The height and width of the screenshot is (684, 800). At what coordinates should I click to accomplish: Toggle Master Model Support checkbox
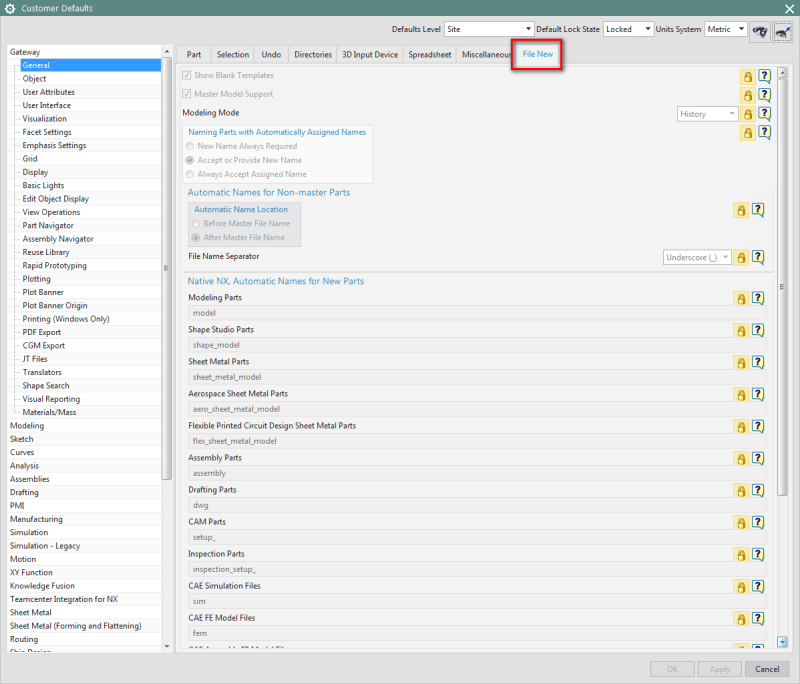tap(187, 94)
